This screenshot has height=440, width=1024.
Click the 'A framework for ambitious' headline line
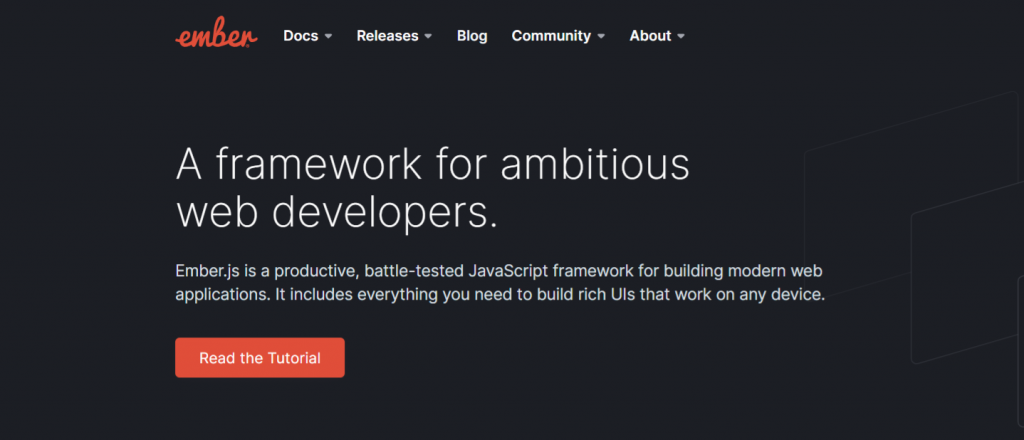(432, 164)
